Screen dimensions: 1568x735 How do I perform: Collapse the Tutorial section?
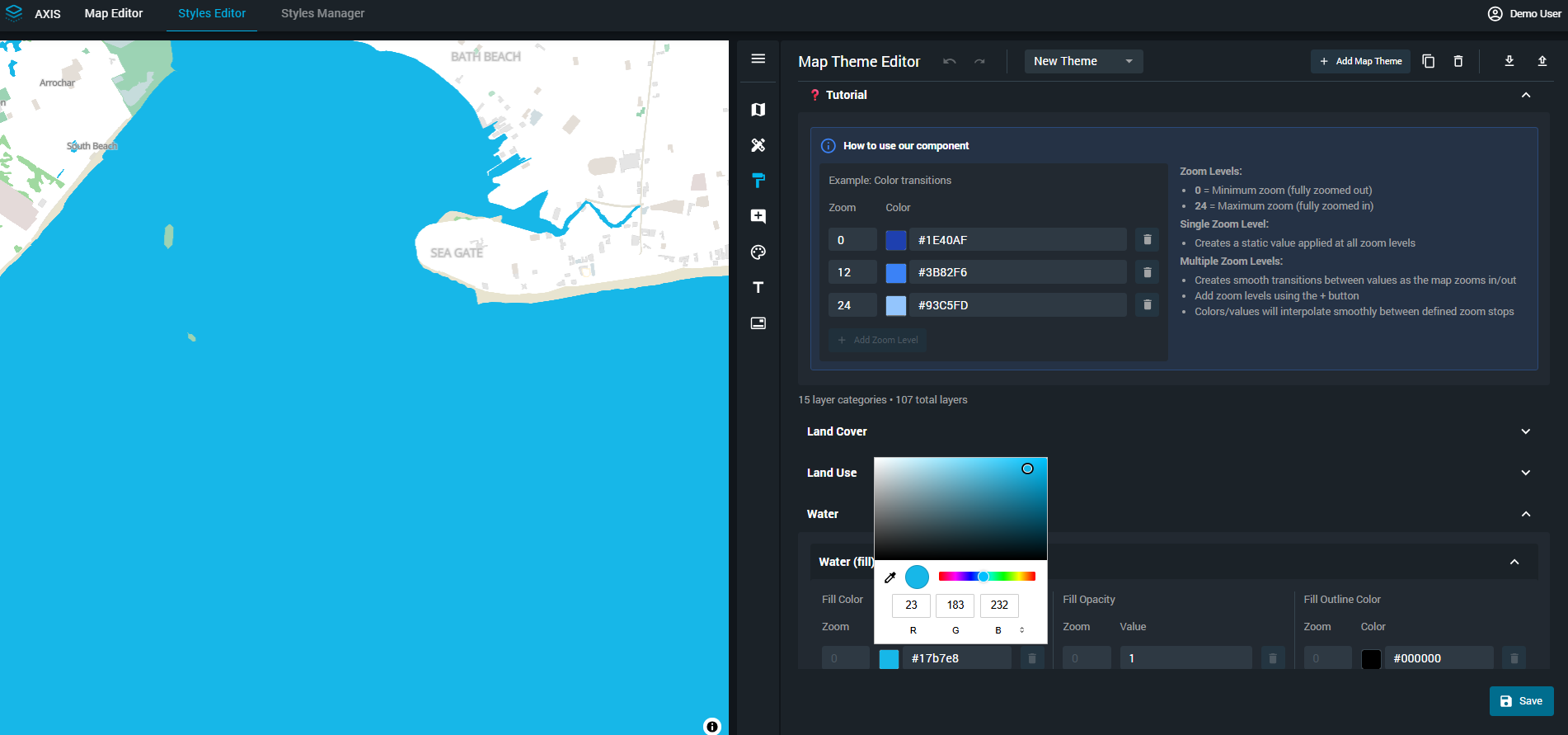(1525, 95)
